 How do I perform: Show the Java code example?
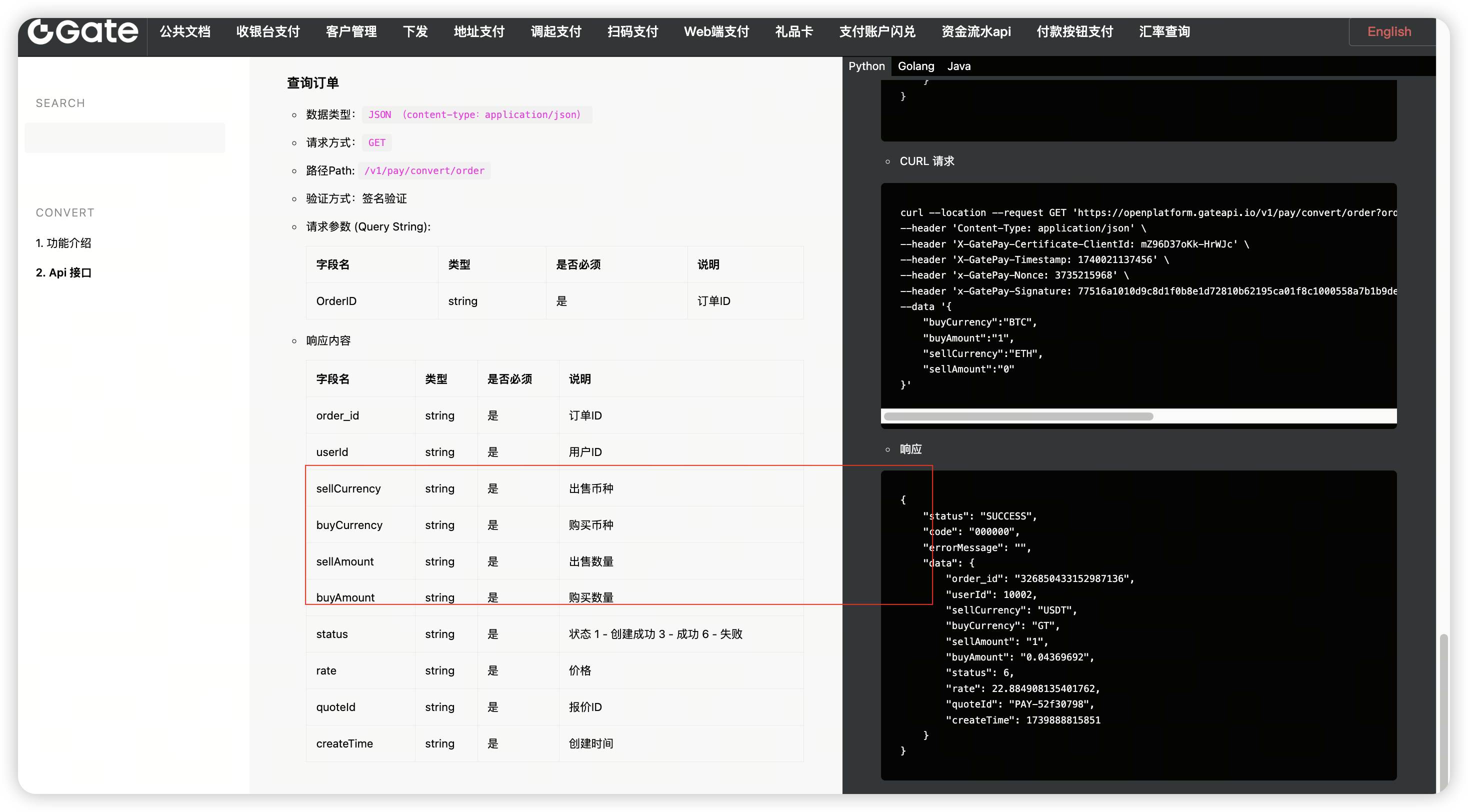coord(958,66)
